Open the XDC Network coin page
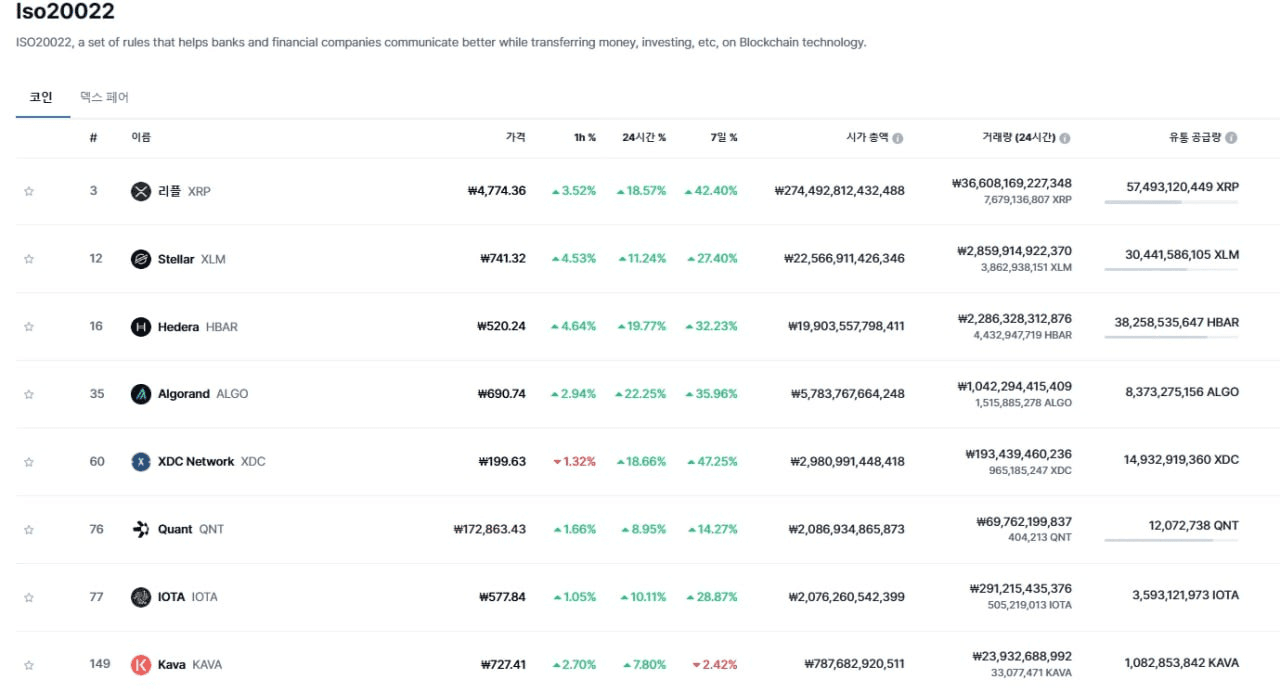Image resolution: width=1280 pixels, height=692 pixels. (212, 462)
